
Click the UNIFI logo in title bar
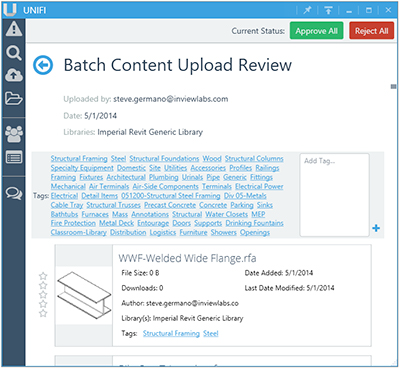9,10
